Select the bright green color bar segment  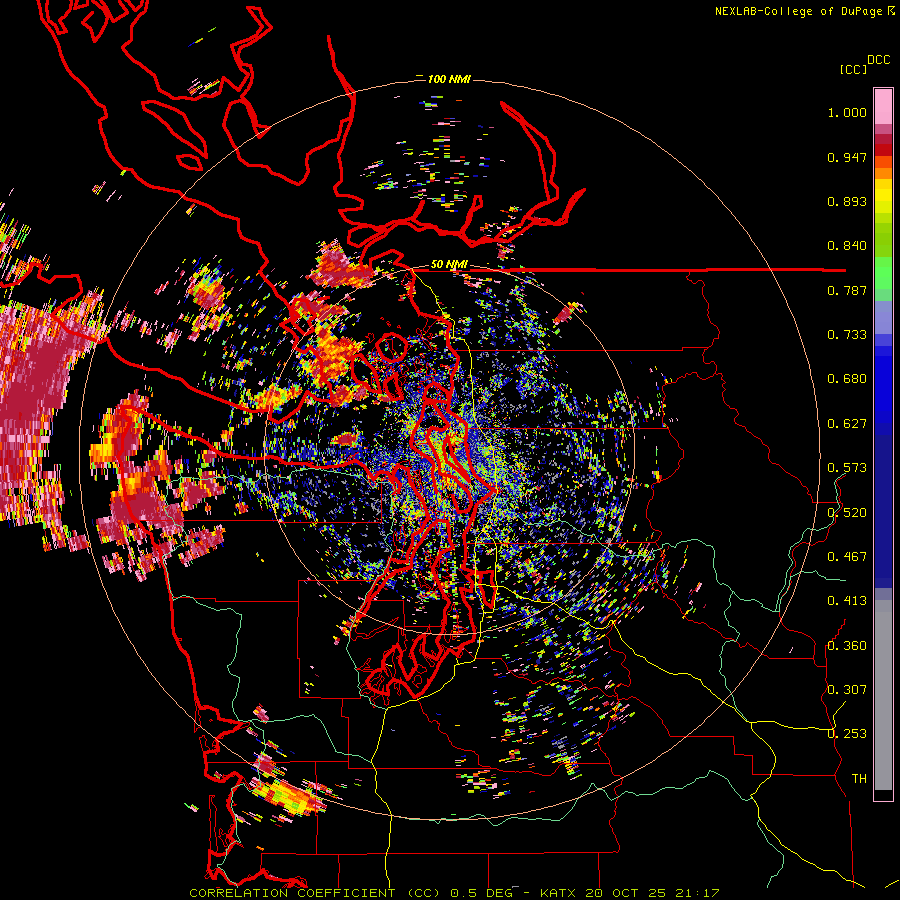[883, 273]
